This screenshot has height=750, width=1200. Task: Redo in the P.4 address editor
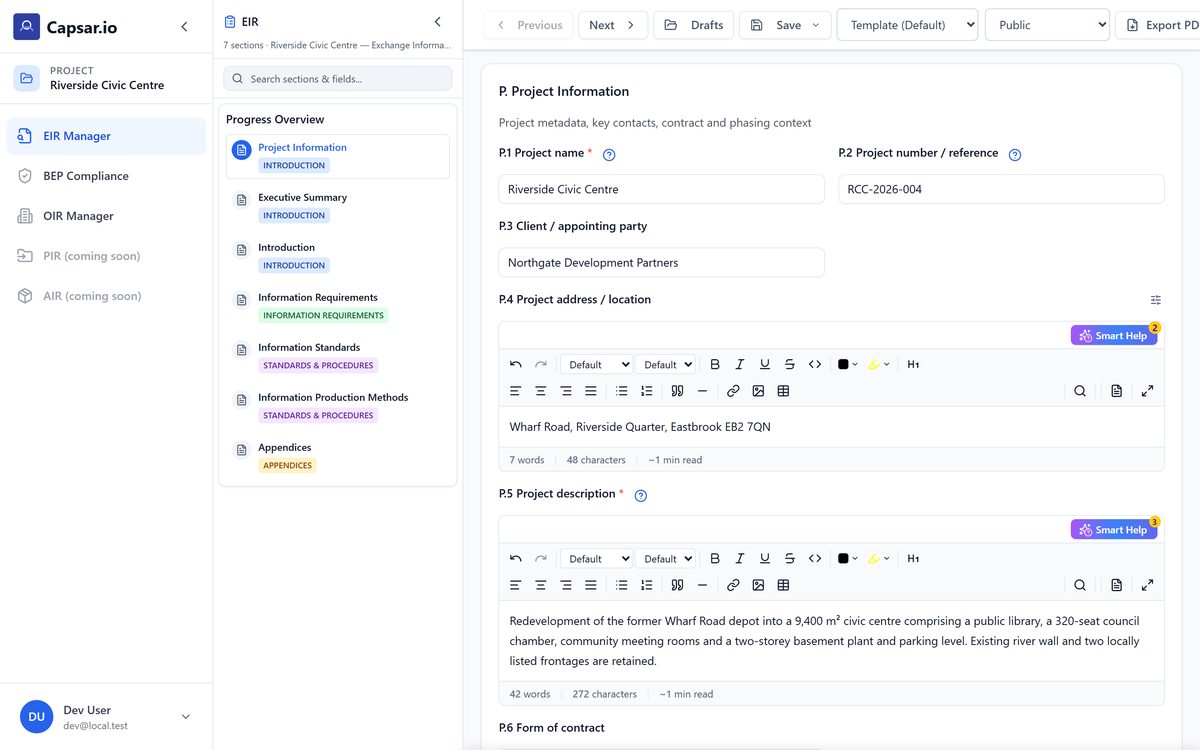[x=541, y=364]
